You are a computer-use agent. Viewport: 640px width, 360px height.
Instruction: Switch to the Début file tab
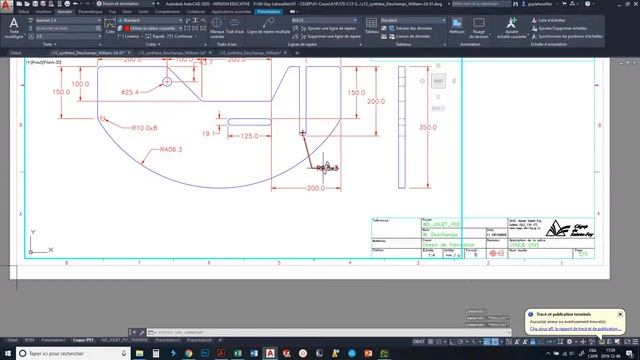tap(16, 53)
